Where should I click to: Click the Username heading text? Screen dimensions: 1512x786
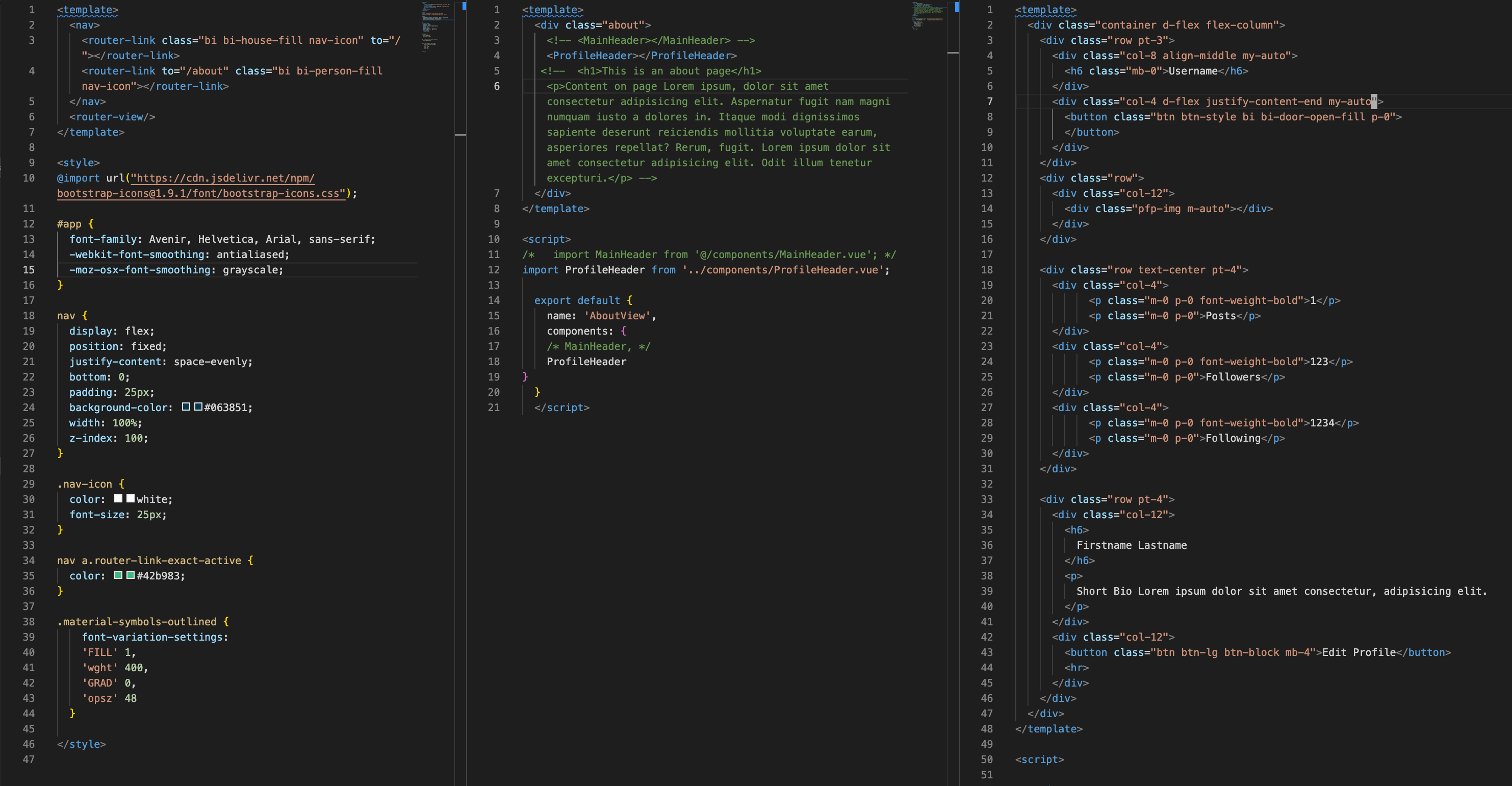click(1193, 70)
